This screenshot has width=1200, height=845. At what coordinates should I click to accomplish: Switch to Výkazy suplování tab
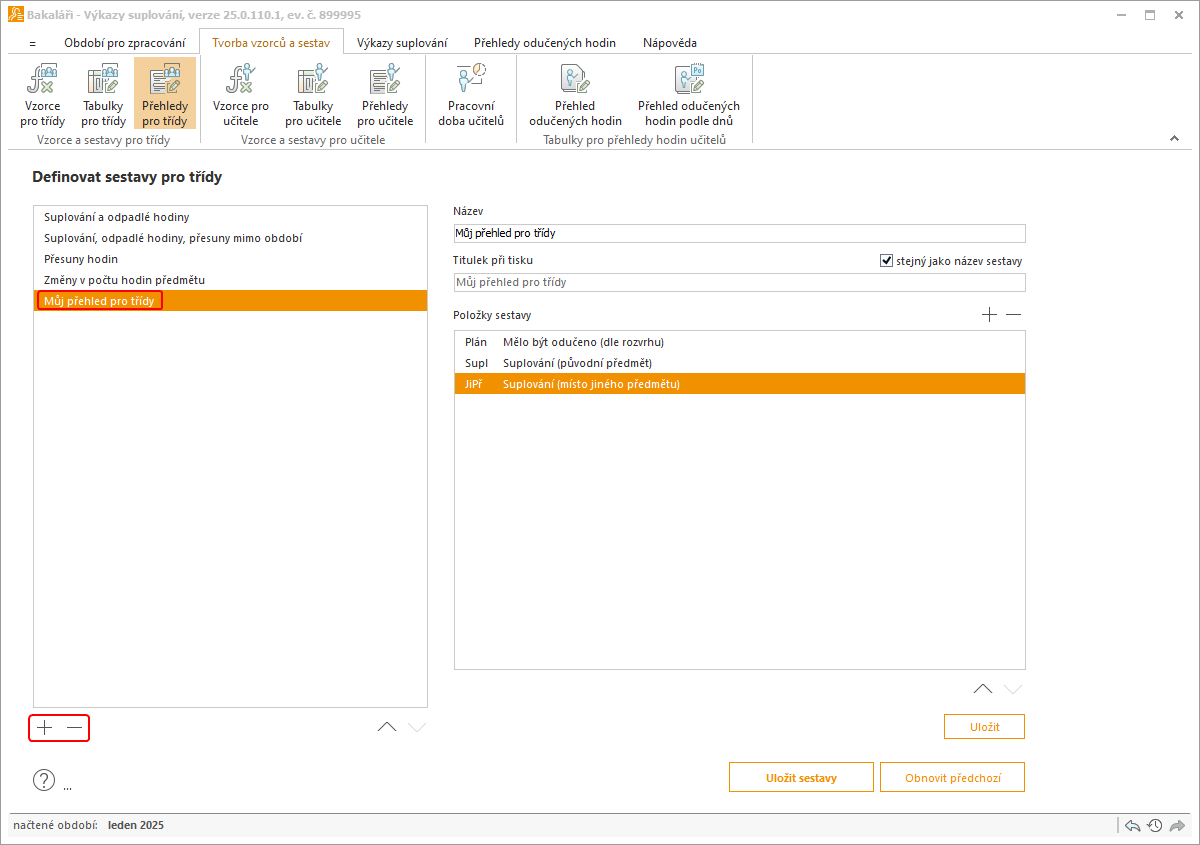coord(402,43)
